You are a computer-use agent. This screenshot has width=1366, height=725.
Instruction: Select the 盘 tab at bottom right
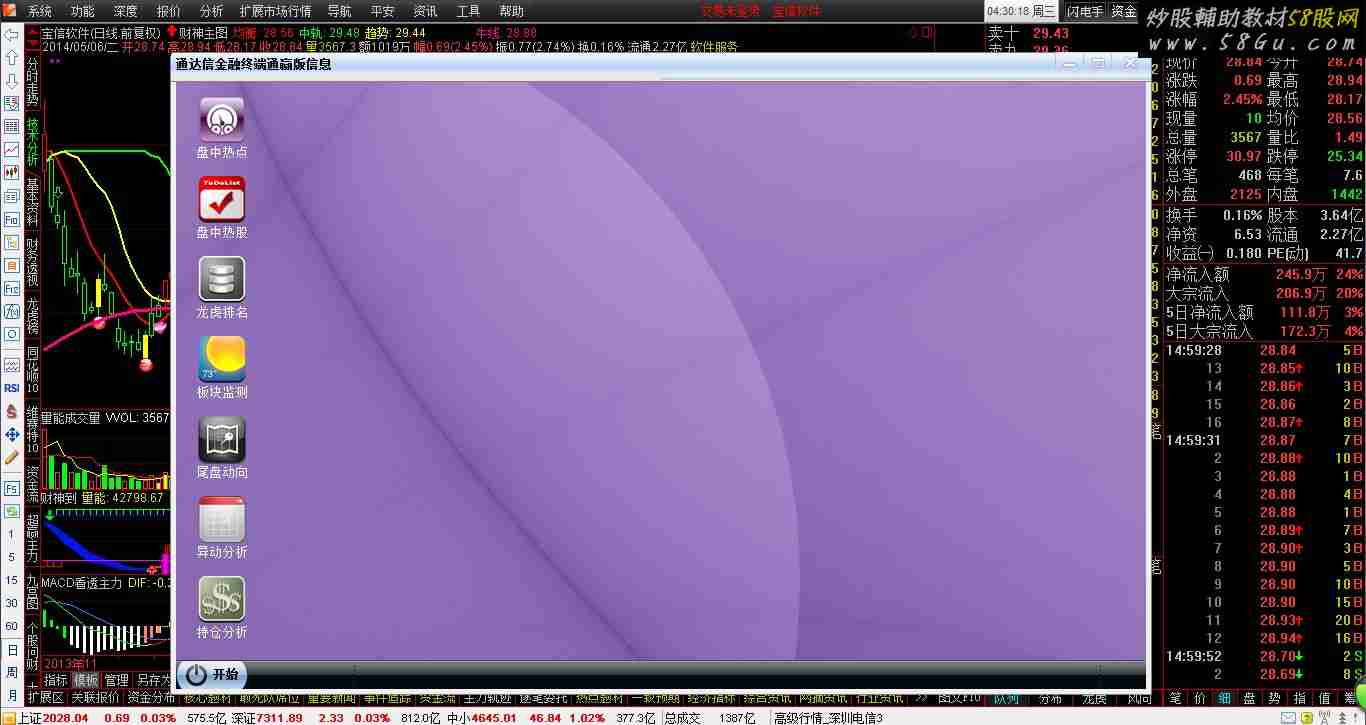[x=1250, y=698]
